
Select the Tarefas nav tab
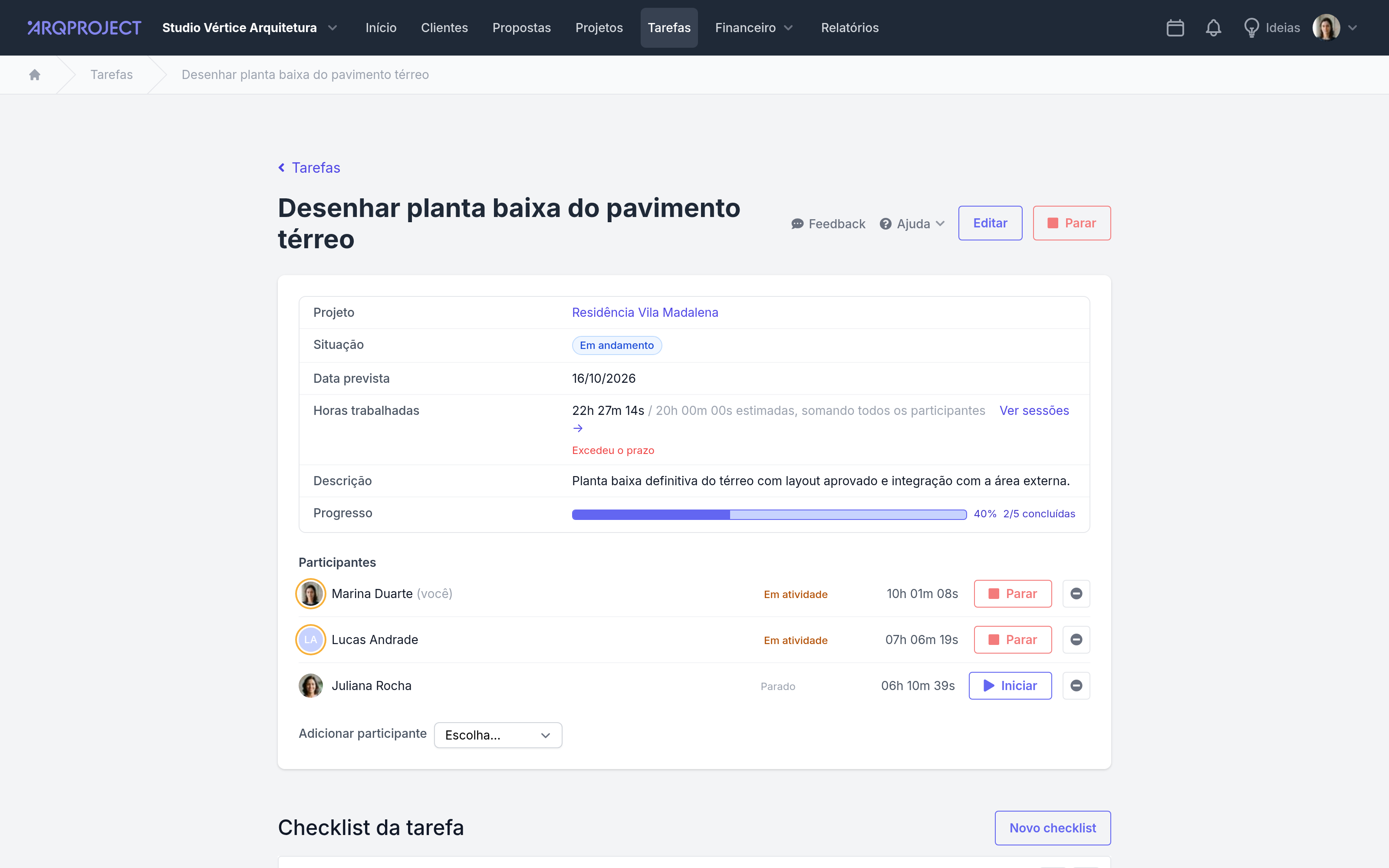(668, 27)
